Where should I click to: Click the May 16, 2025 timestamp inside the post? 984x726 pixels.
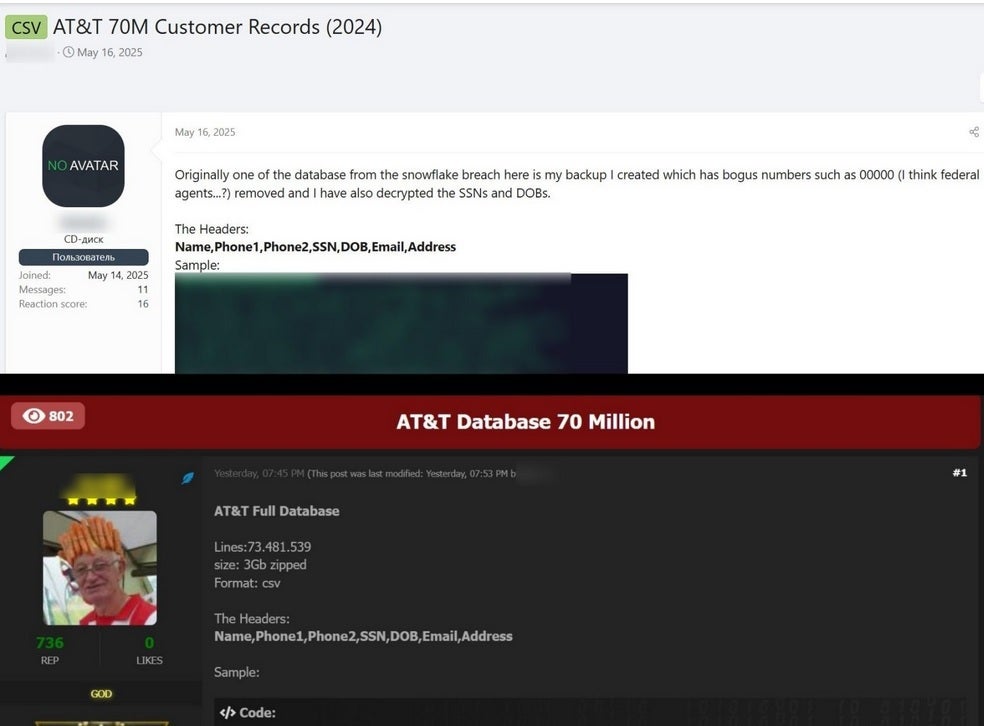(x=205, y=132)
